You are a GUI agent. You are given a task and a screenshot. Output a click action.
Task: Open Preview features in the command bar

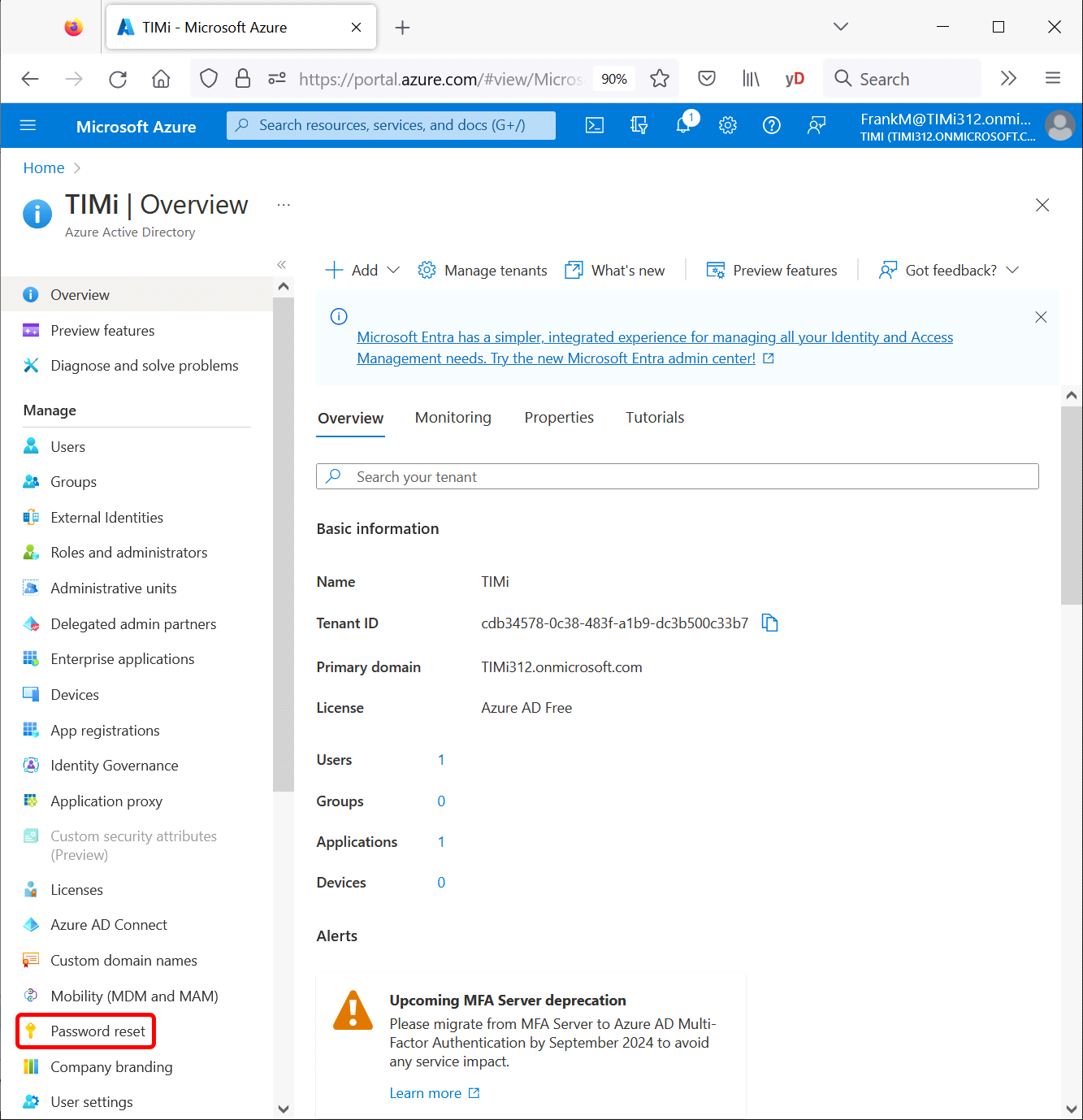click(772, 271)
